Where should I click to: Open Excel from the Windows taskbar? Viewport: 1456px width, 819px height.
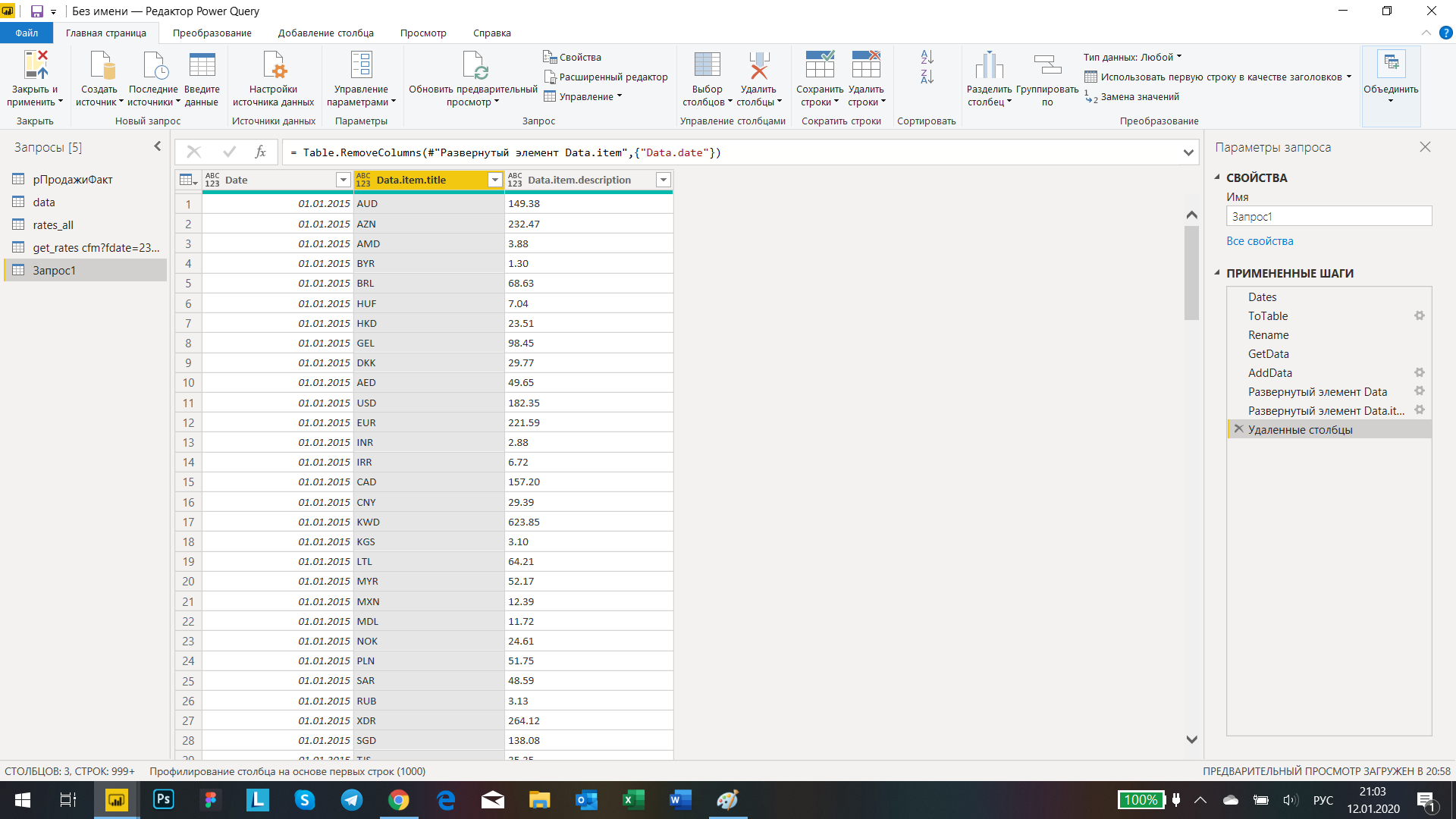click(x=633, y=800)
